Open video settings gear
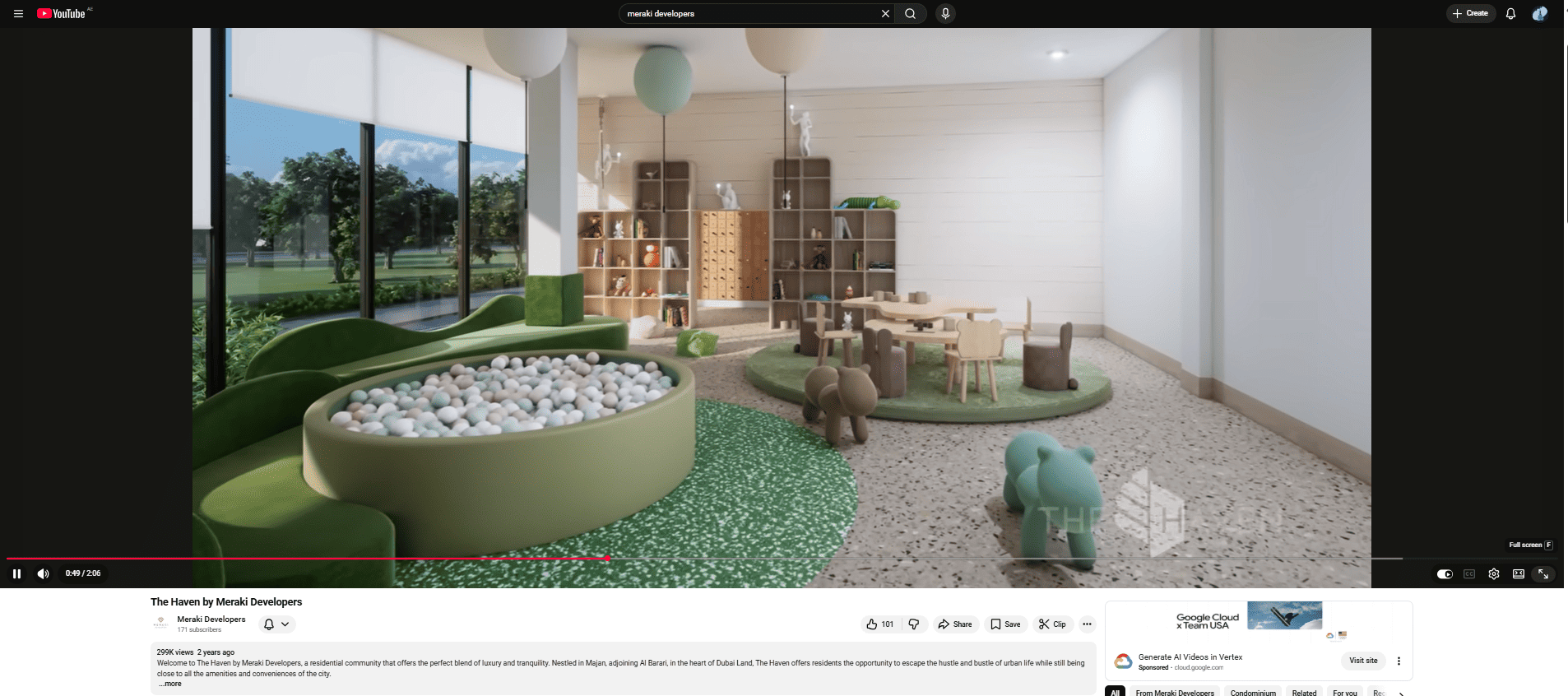Image resolution: width=1568 pixels, height=696 pixels. pyautogui.click(x=1494, y=574)
